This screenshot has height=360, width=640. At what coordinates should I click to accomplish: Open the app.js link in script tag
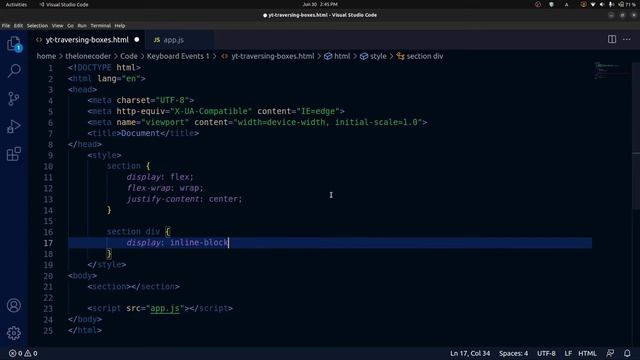(x=165, y=309)
